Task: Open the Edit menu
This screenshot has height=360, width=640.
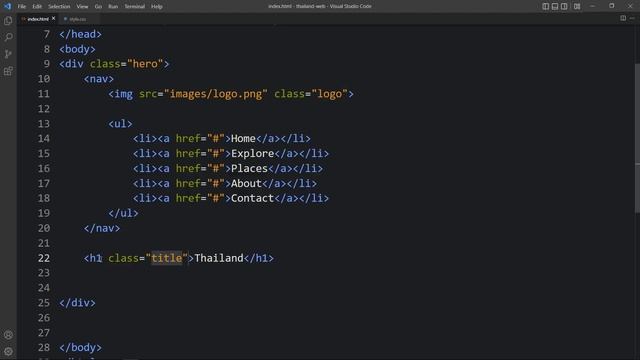Action: [37, 7]
